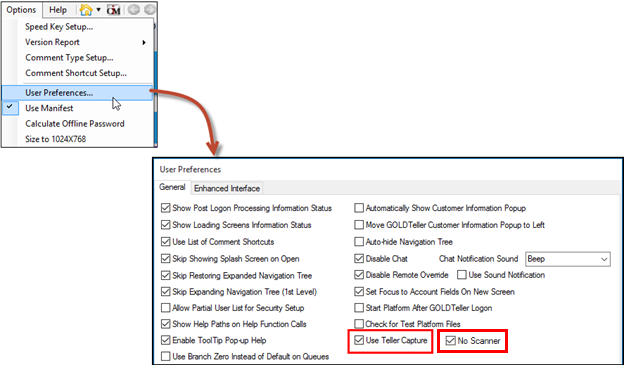
Task: Toggle the Use Teller Capture checkbox
Action: coord(359,340)
